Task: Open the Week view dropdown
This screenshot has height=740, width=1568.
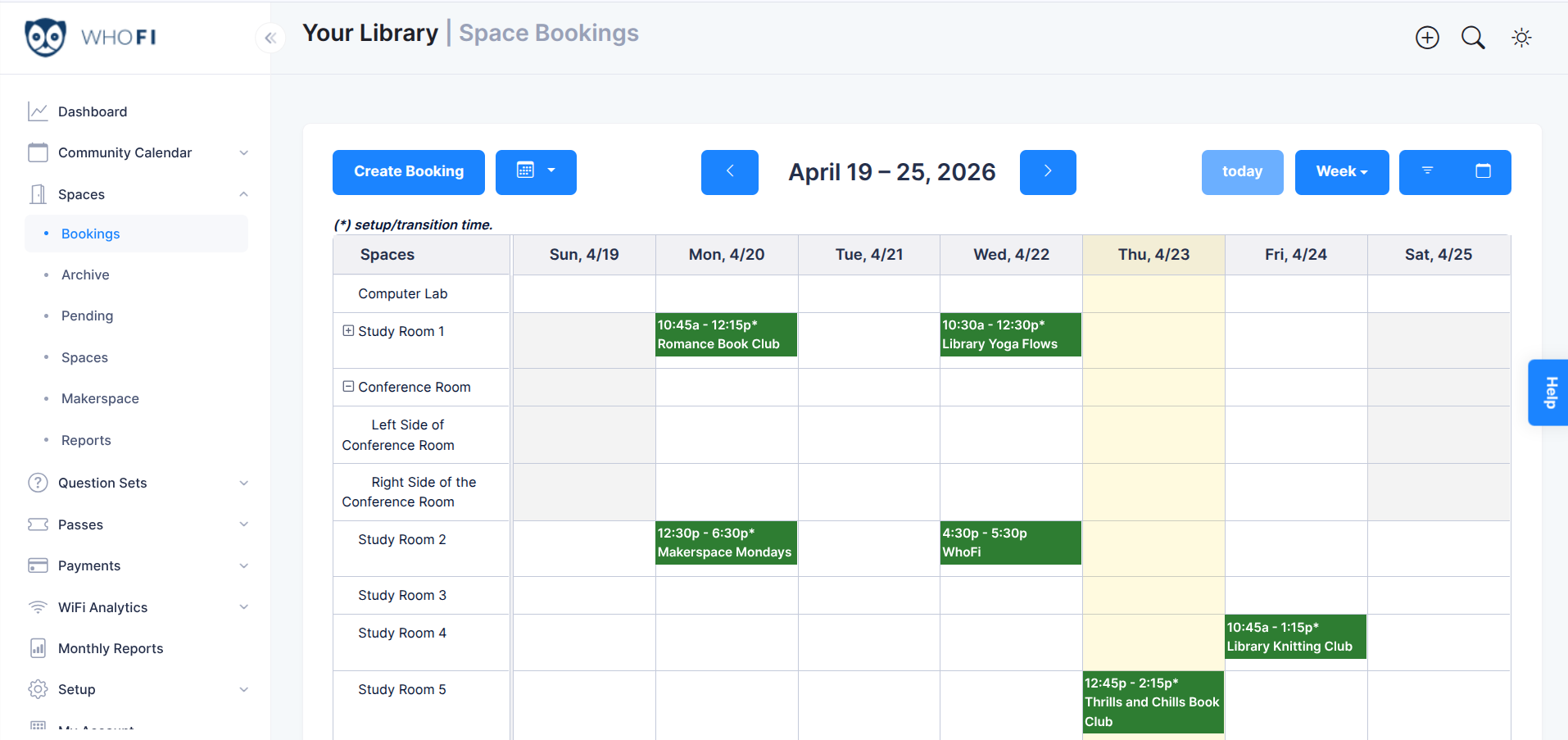Action: [1341, 172]
